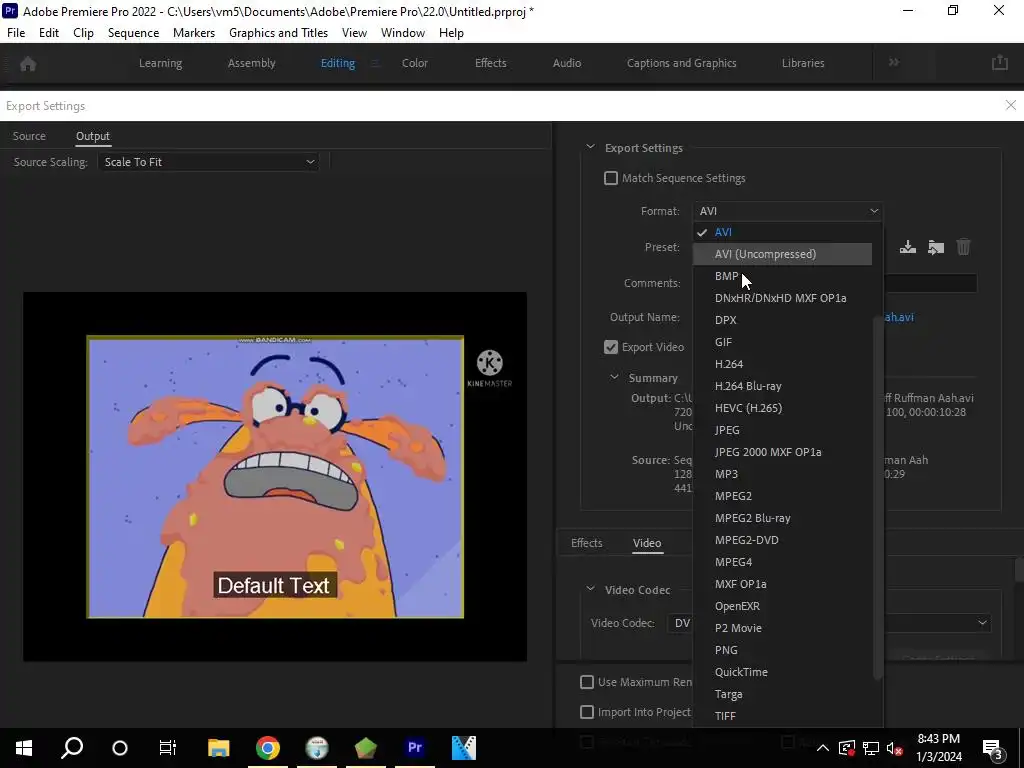Click the muted volume tray icon
The width and height of the screenshot is (1024, 768).
(895, 748)
